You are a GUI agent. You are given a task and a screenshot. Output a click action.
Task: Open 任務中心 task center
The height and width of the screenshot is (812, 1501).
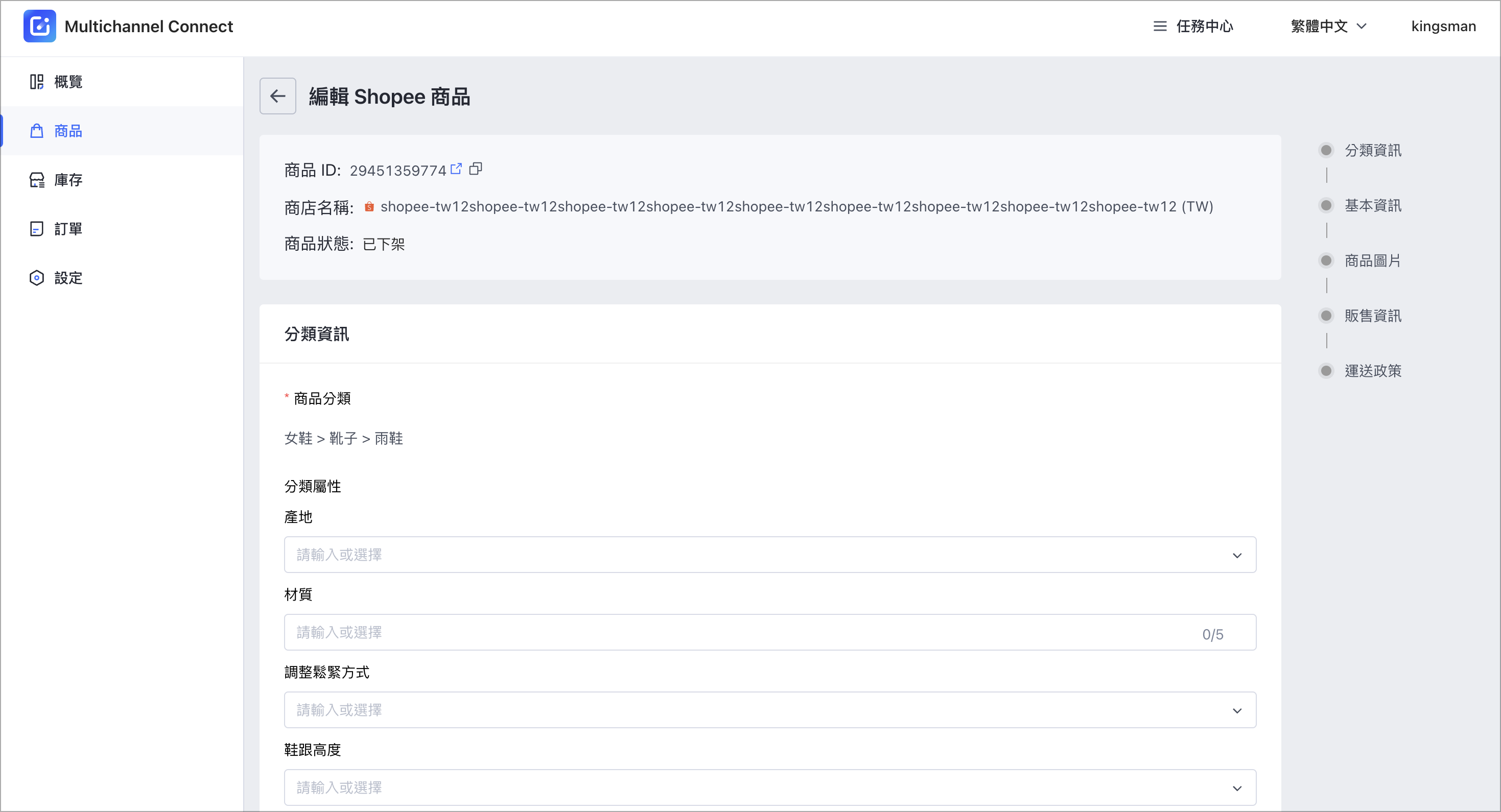pos(1193,26)
